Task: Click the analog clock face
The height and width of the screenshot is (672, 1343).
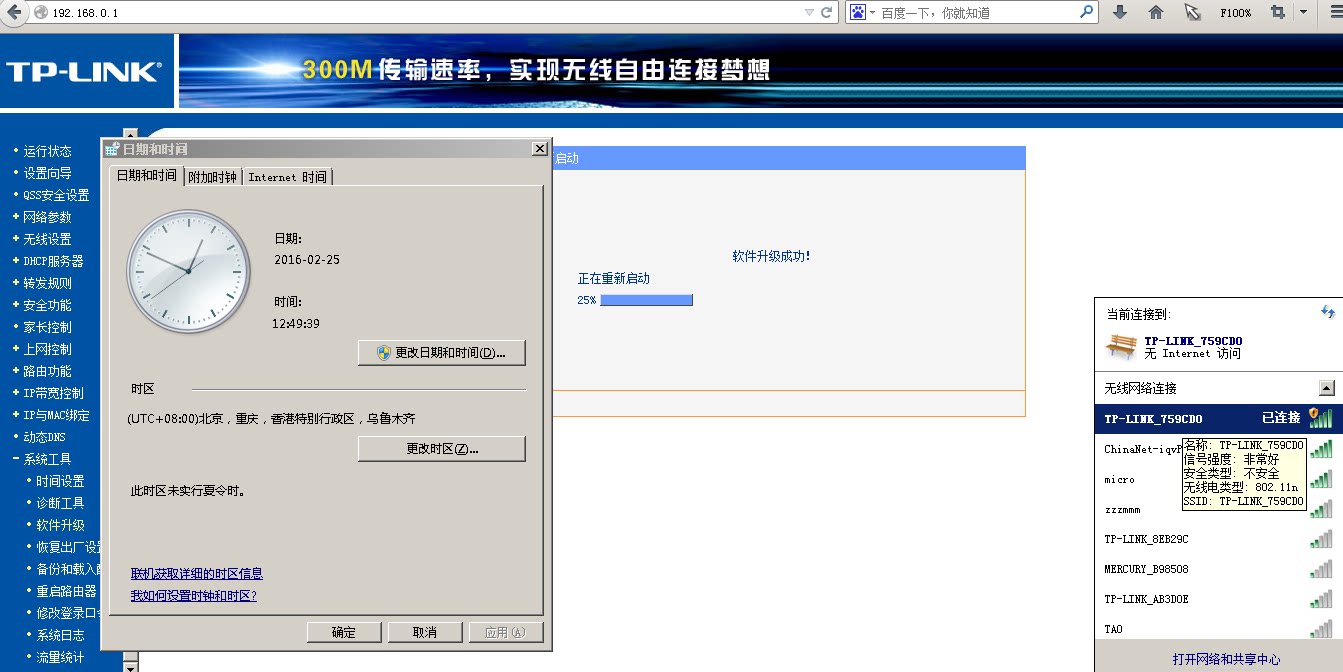Action: 188,272
